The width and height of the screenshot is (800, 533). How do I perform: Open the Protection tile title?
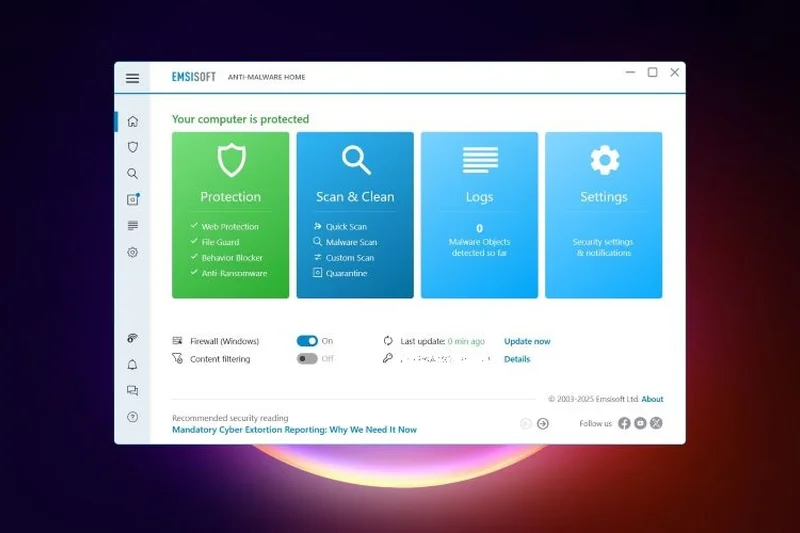coord(231,196)
